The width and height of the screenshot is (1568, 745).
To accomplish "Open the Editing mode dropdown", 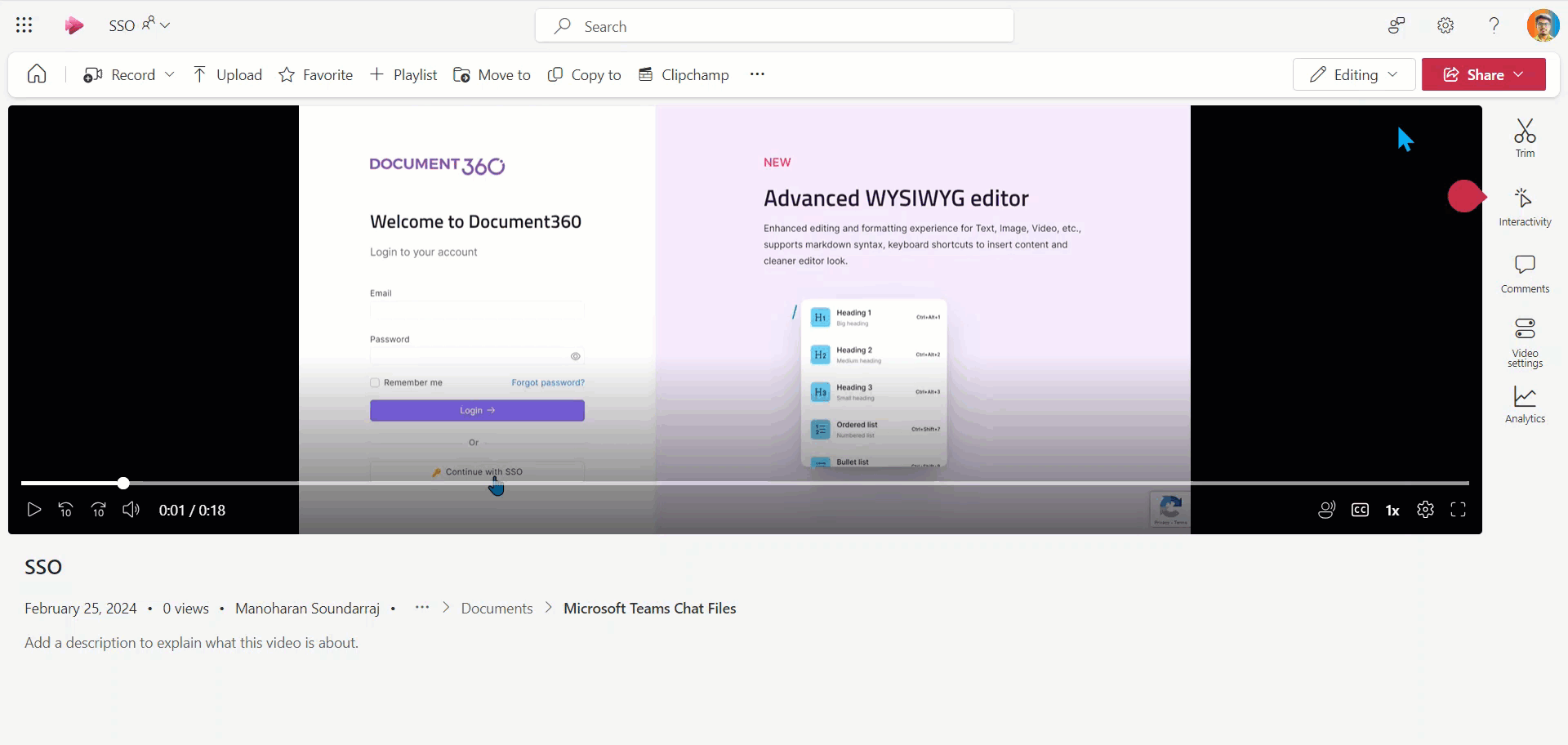I will coord(1354,74).
